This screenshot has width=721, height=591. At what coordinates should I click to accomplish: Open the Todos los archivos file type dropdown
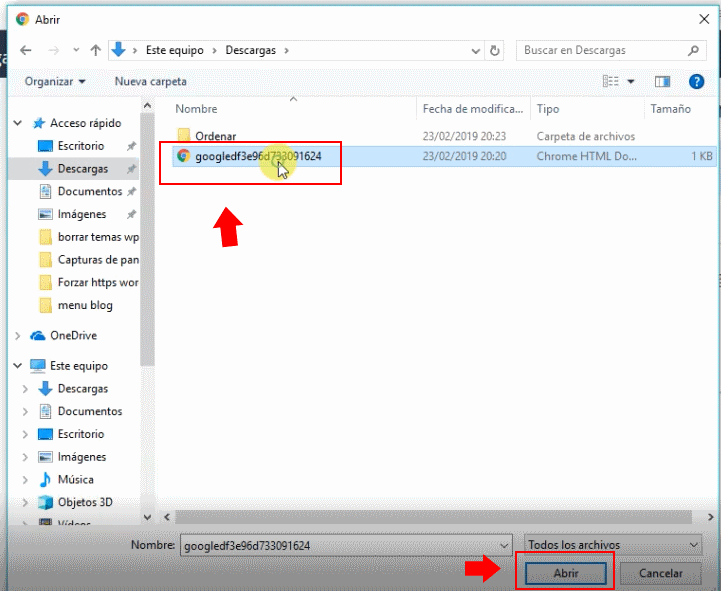click(613, 545)
